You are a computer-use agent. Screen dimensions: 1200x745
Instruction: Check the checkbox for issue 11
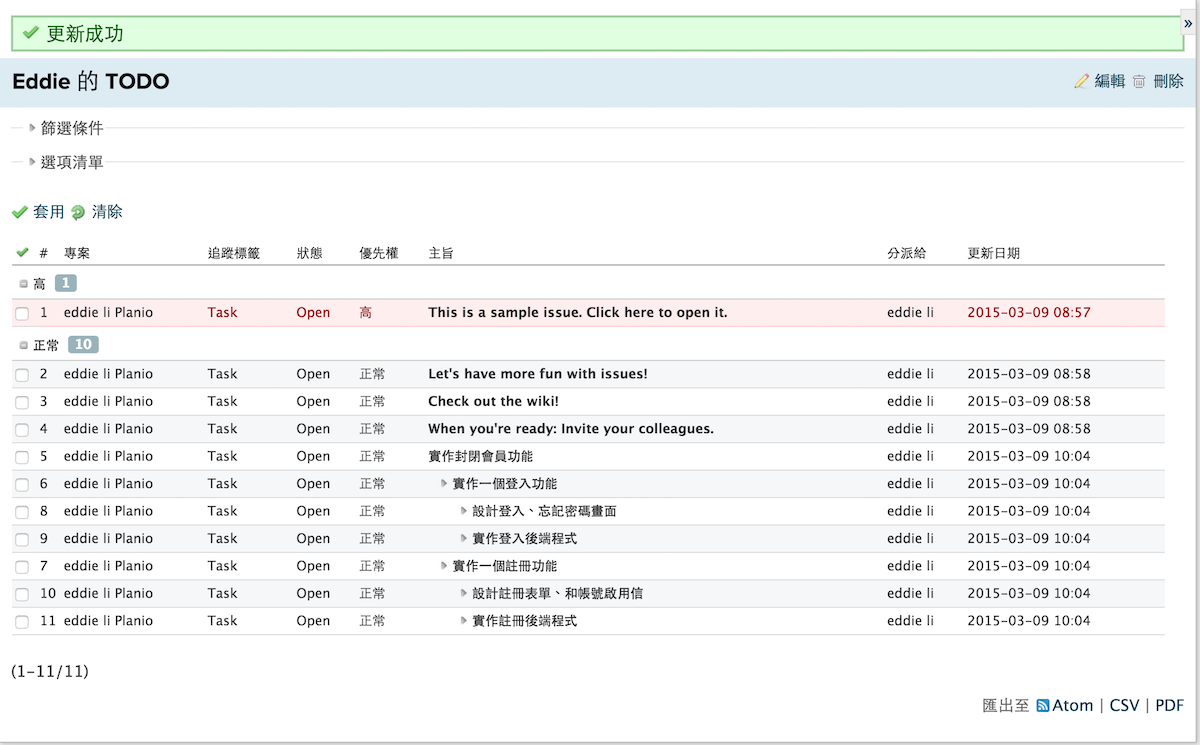tap(22, 621)
